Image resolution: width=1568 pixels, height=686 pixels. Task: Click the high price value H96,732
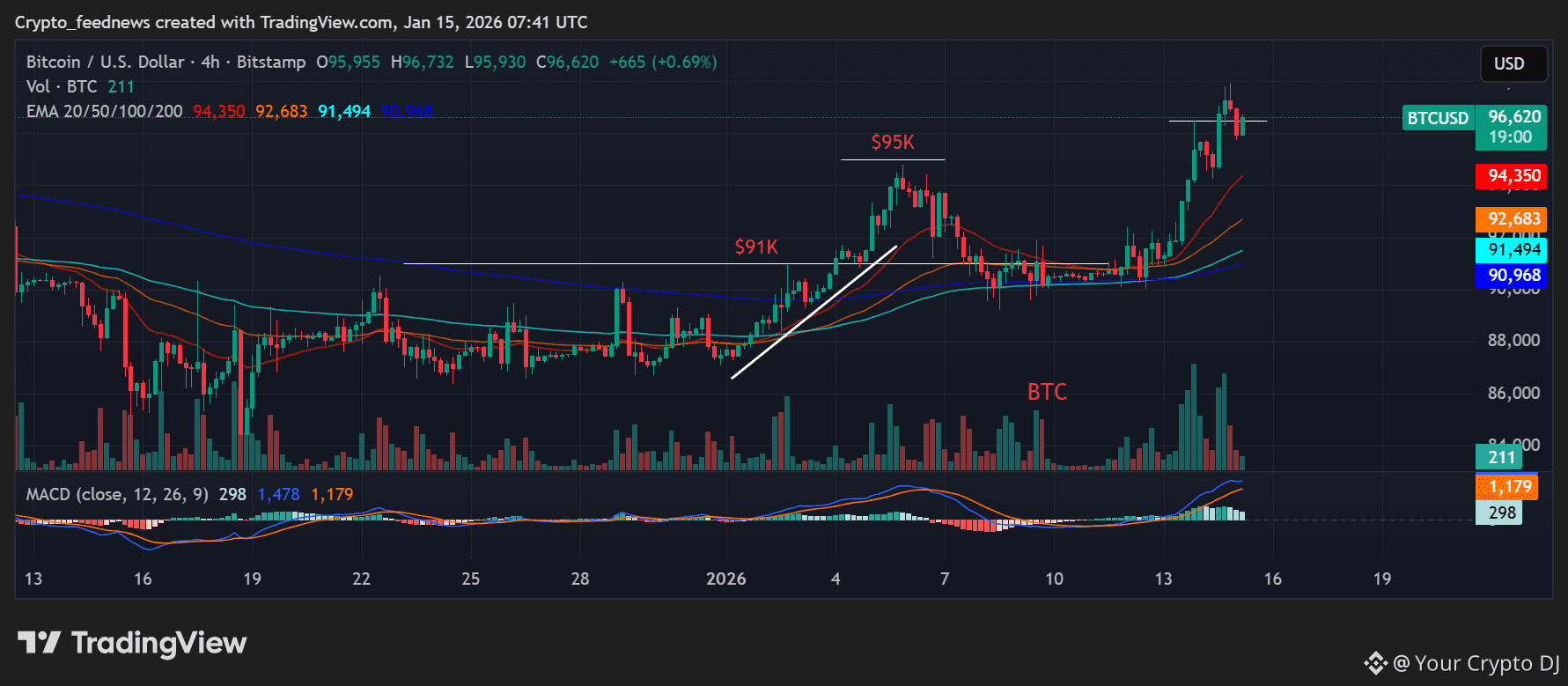click(422, 62)
